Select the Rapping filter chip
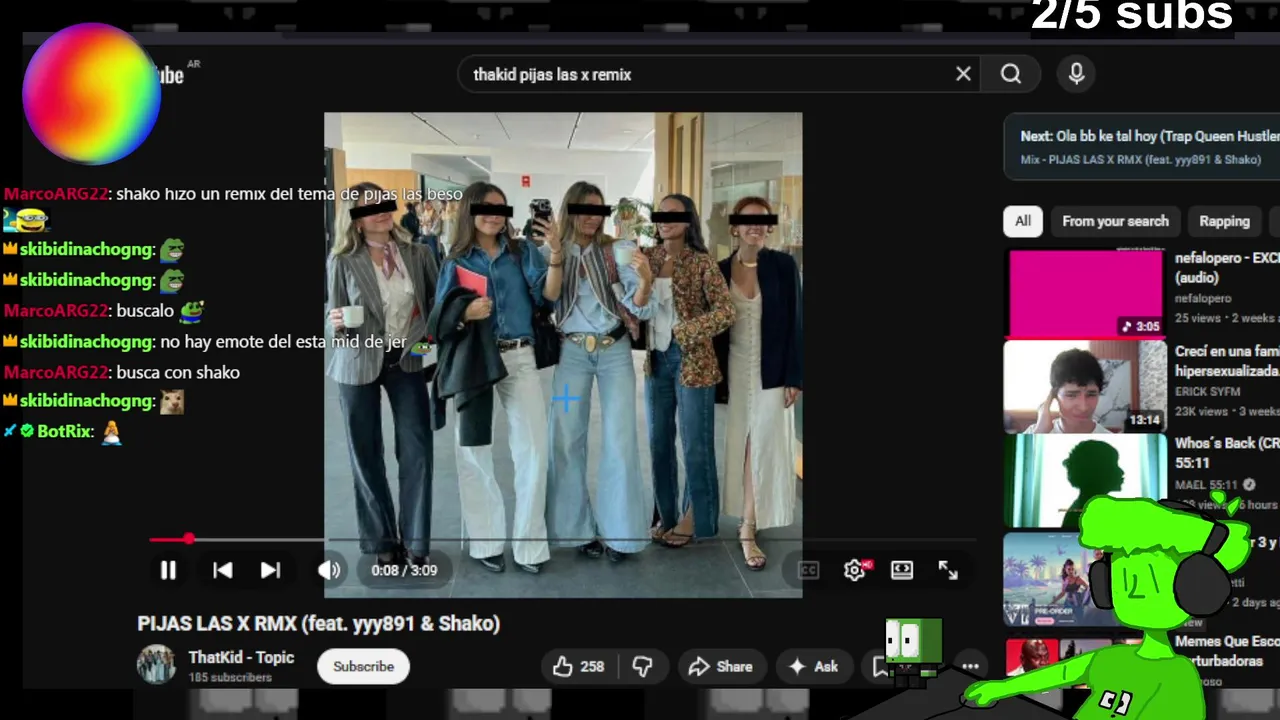 (1225, 221)
